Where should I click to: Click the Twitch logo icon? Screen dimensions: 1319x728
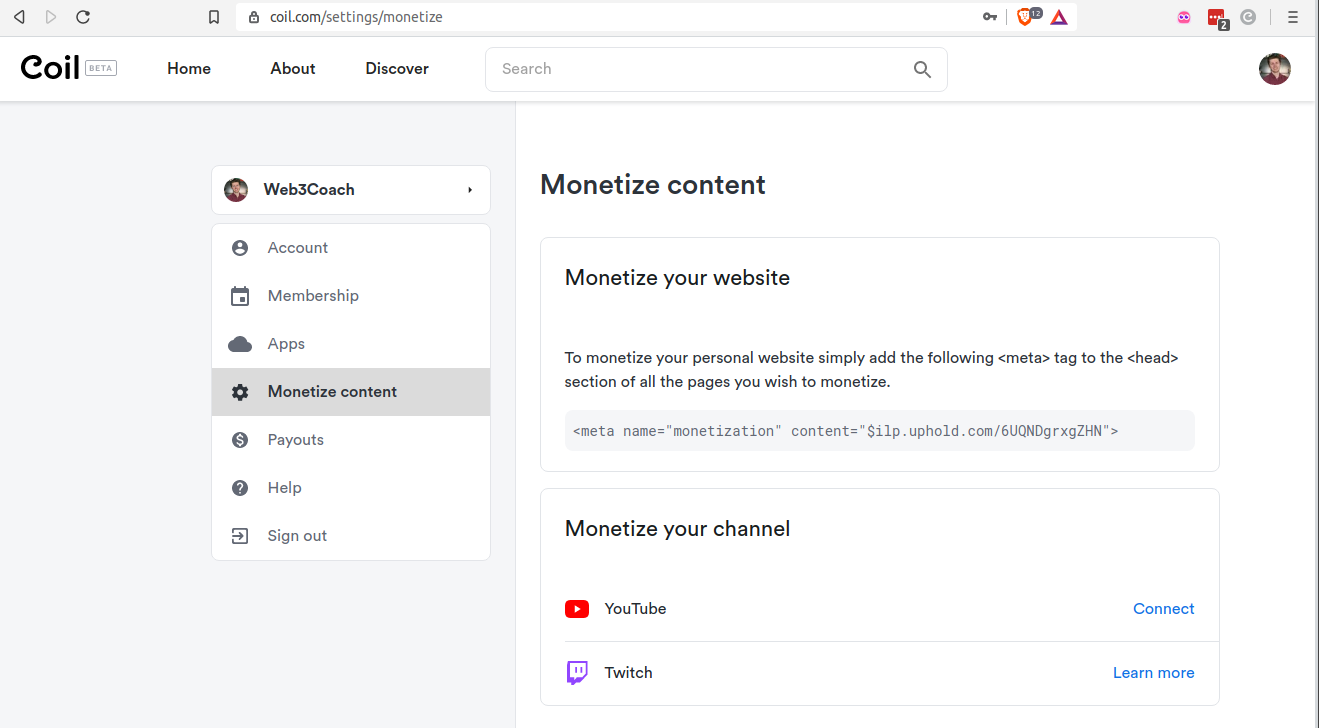577,673
